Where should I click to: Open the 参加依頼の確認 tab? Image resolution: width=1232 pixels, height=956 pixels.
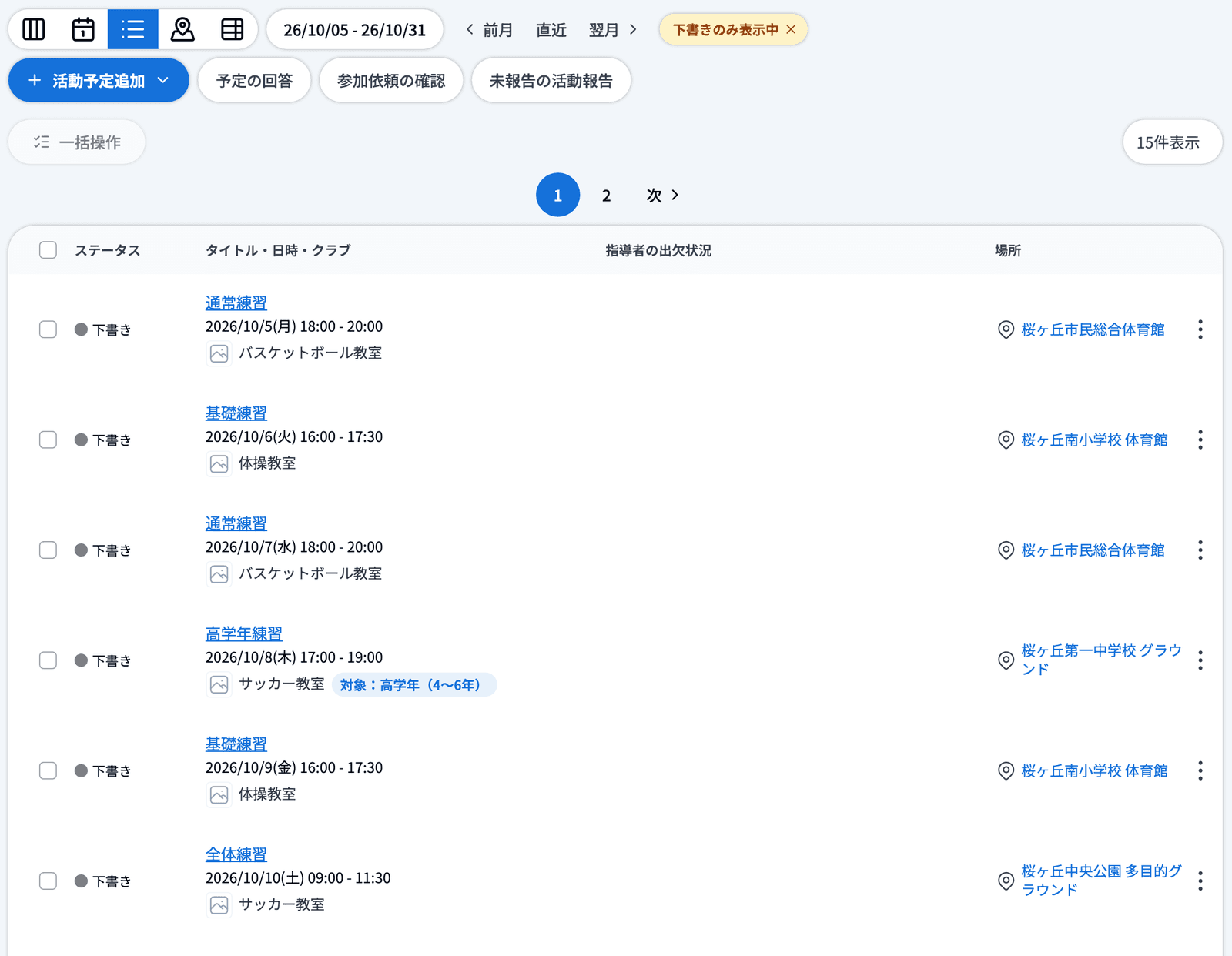(x=391, y=81)
